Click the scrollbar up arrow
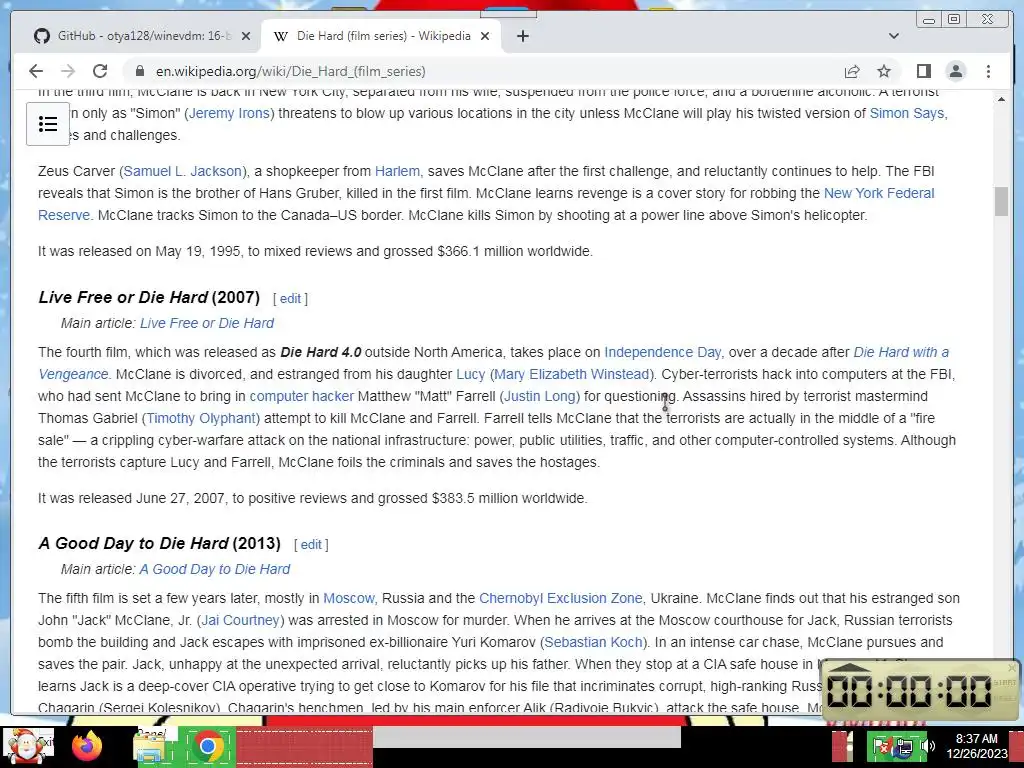 (x=1001, y=99)
